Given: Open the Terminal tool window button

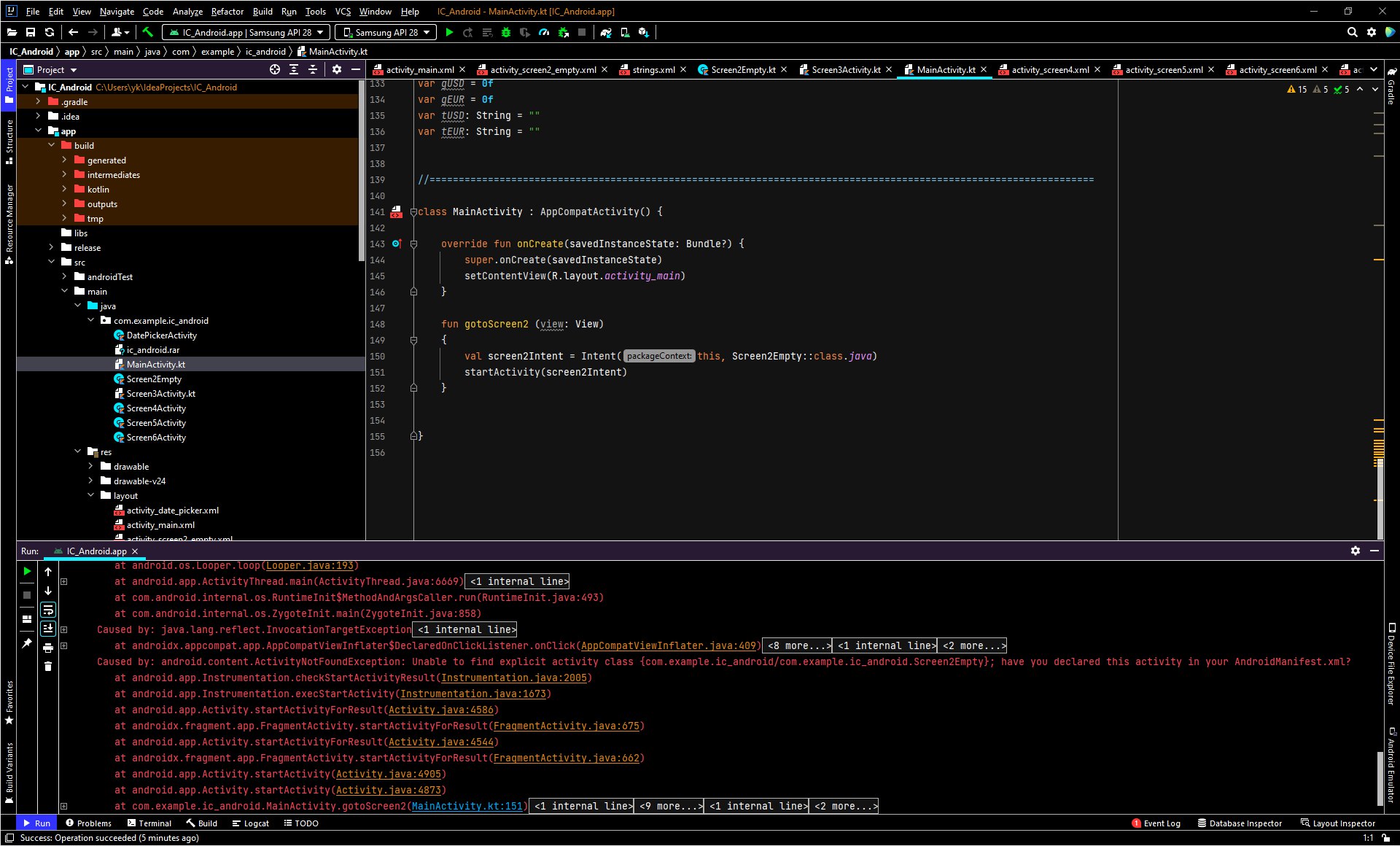Looking at the screenshot, I should tap(149, 823).
